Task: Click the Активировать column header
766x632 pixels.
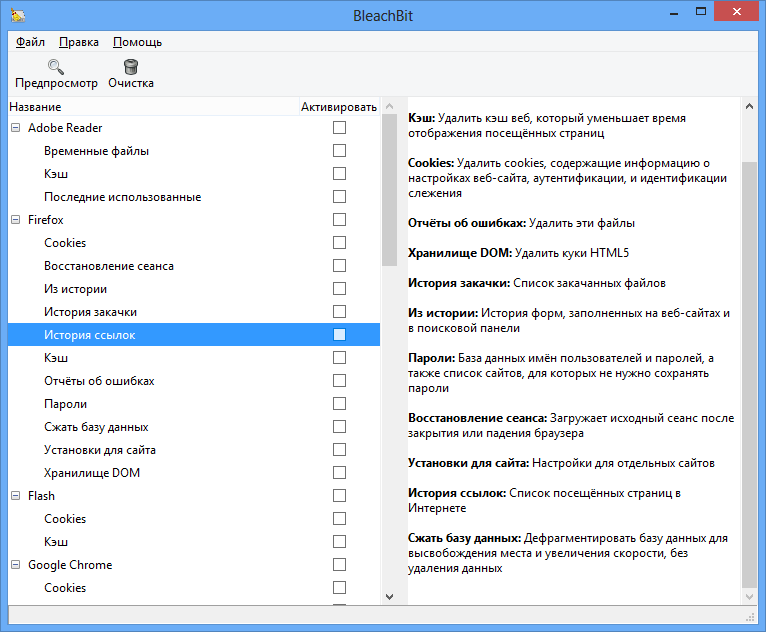Action: (339, 106)
